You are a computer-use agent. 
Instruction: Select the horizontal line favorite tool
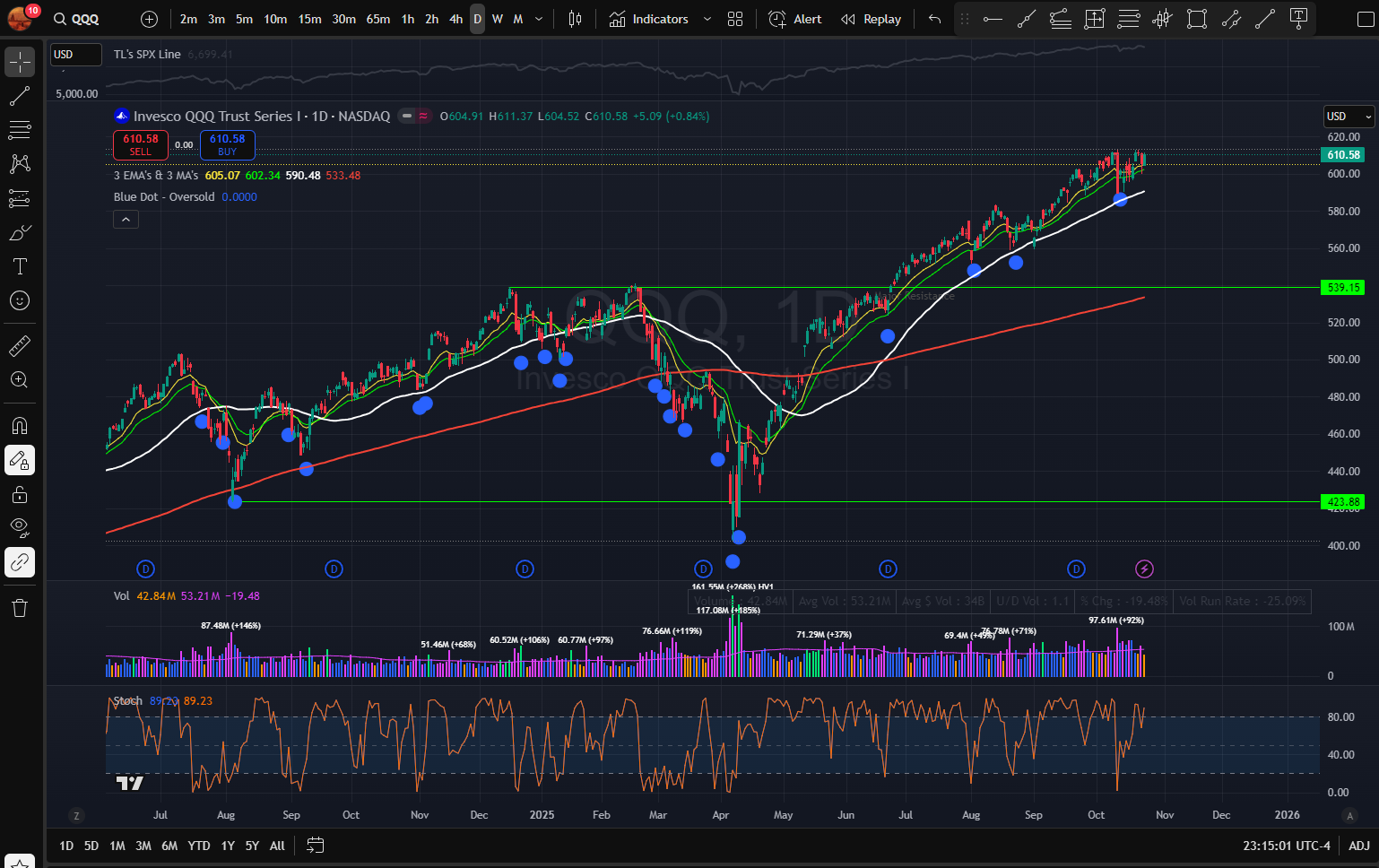coord(993,19)
